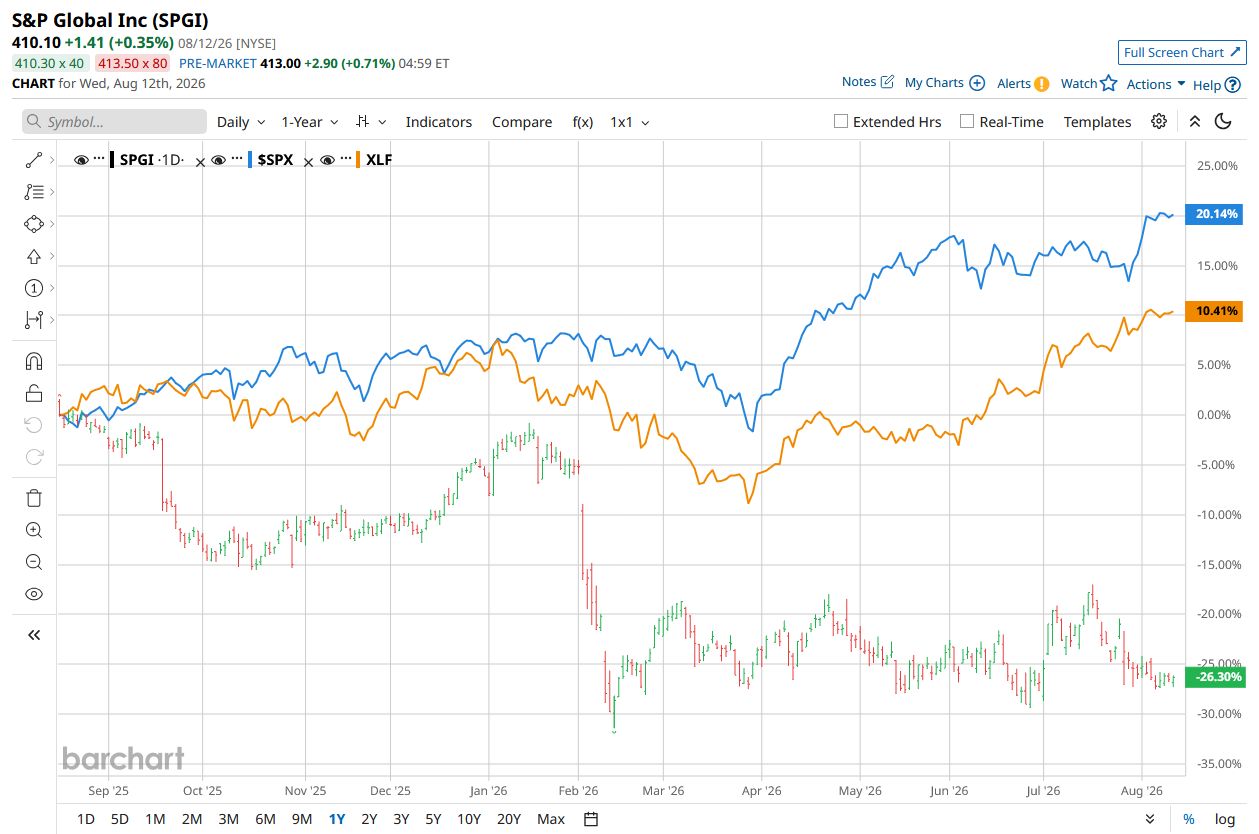Select the 5D time range
Viewport: 1259px width, 834px height.
[x=119, y=819]
